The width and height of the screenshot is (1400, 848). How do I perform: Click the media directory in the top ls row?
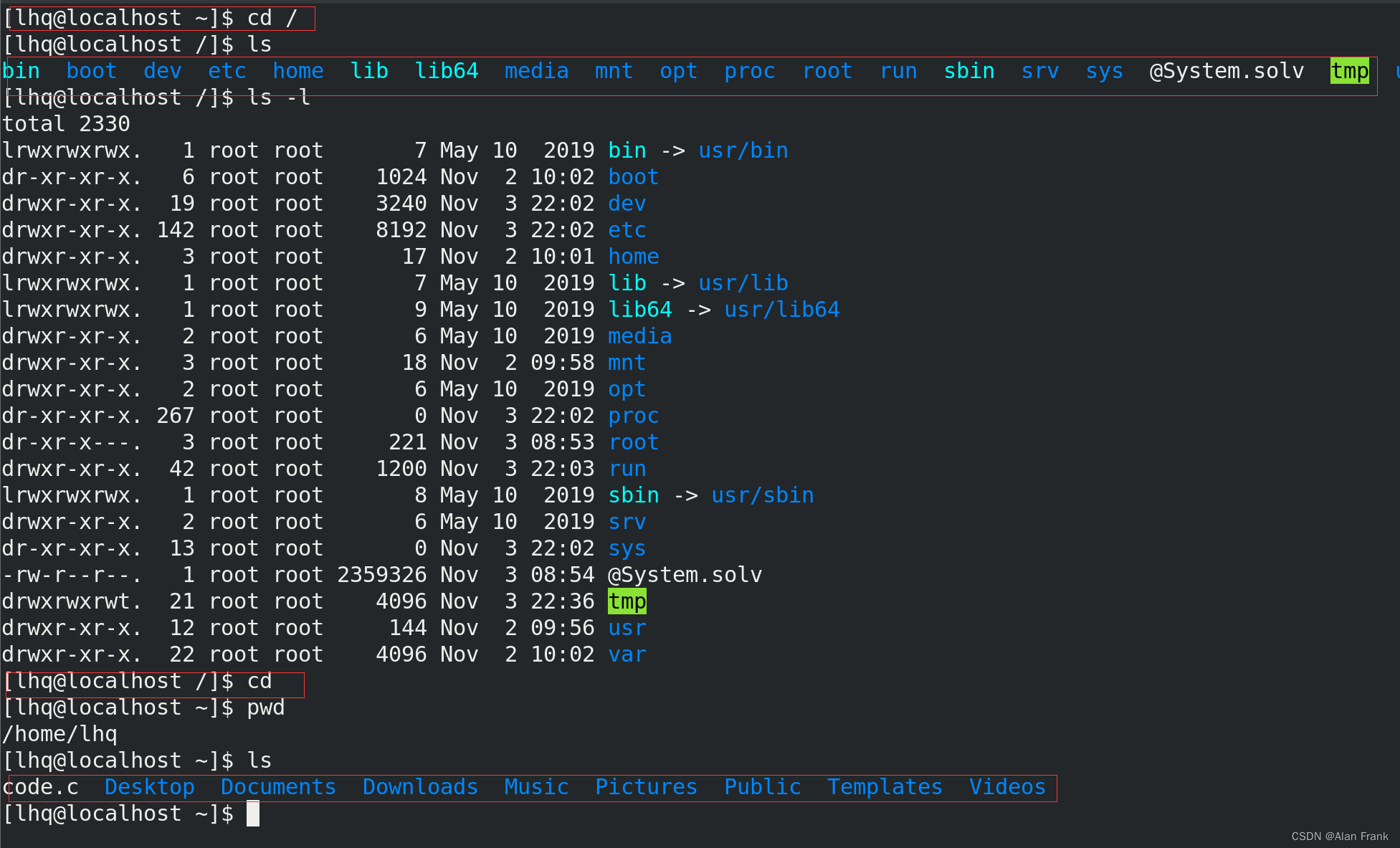536,71
